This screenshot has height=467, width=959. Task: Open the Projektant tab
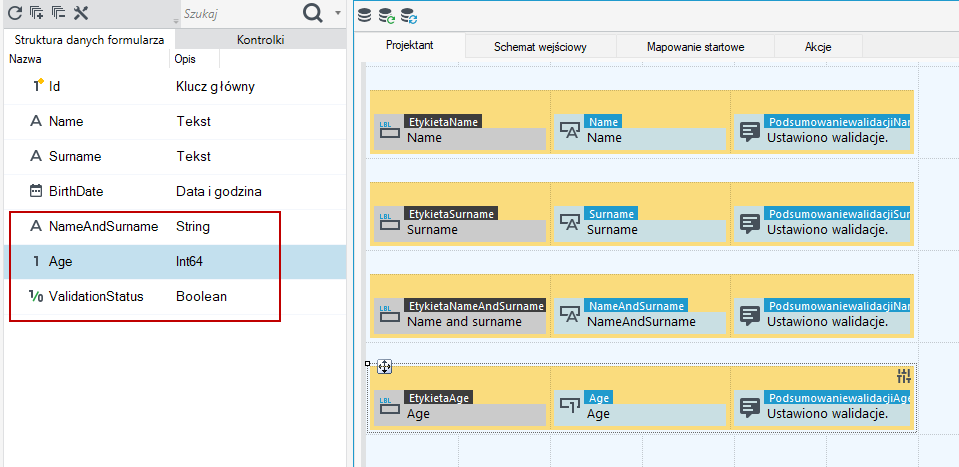tap(410, 46)
